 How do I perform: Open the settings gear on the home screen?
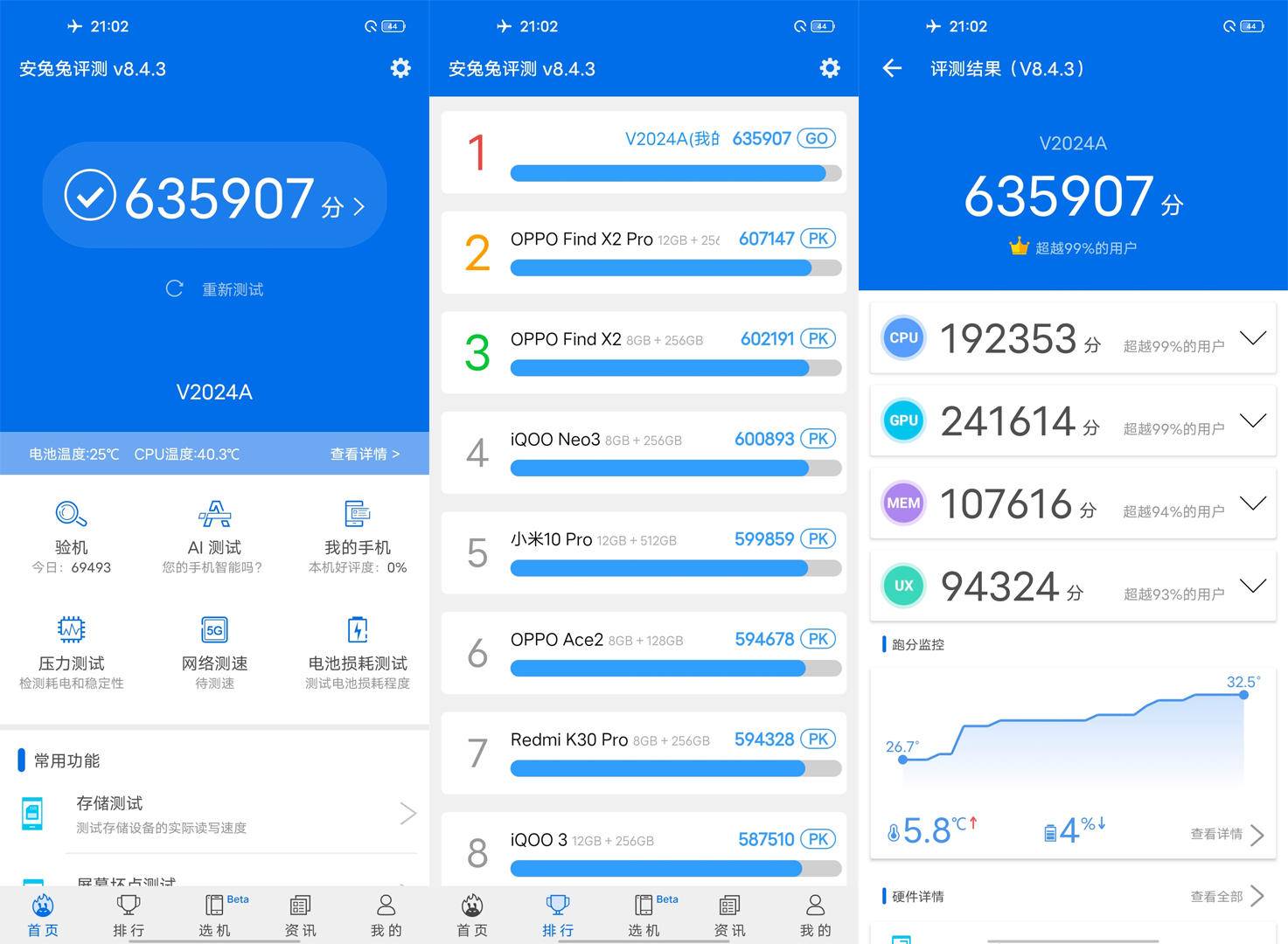[400, 68]
